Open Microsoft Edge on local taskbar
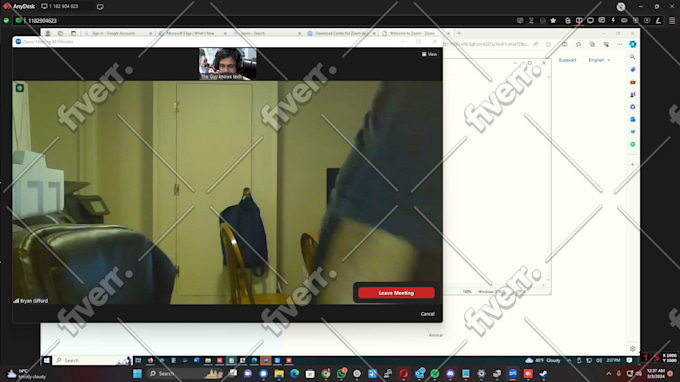Image resolution: width=680 pixels, height=382 pixels. click(x=294, y=373)
